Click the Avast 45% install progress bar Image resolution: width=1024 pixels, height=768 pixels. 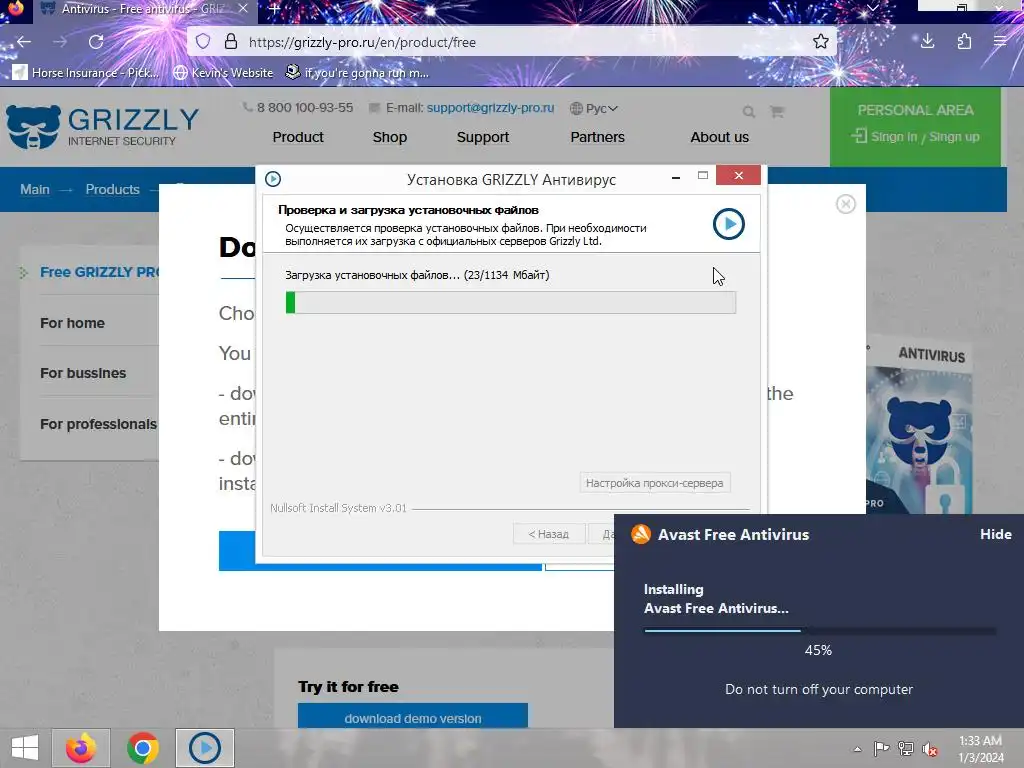pyautogui.click(x=820, y=631)
